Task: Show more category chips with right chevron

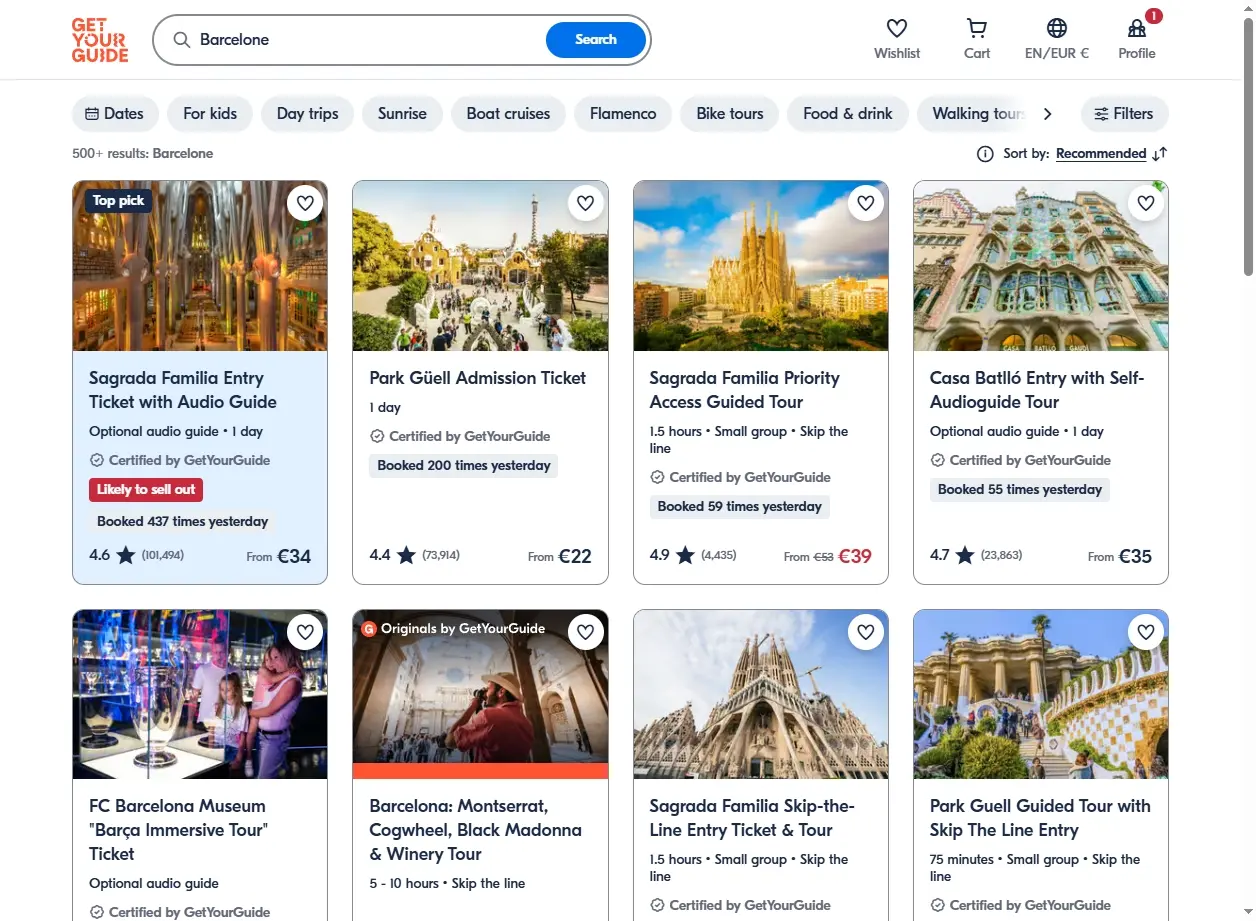Action: coord(1047,114)
